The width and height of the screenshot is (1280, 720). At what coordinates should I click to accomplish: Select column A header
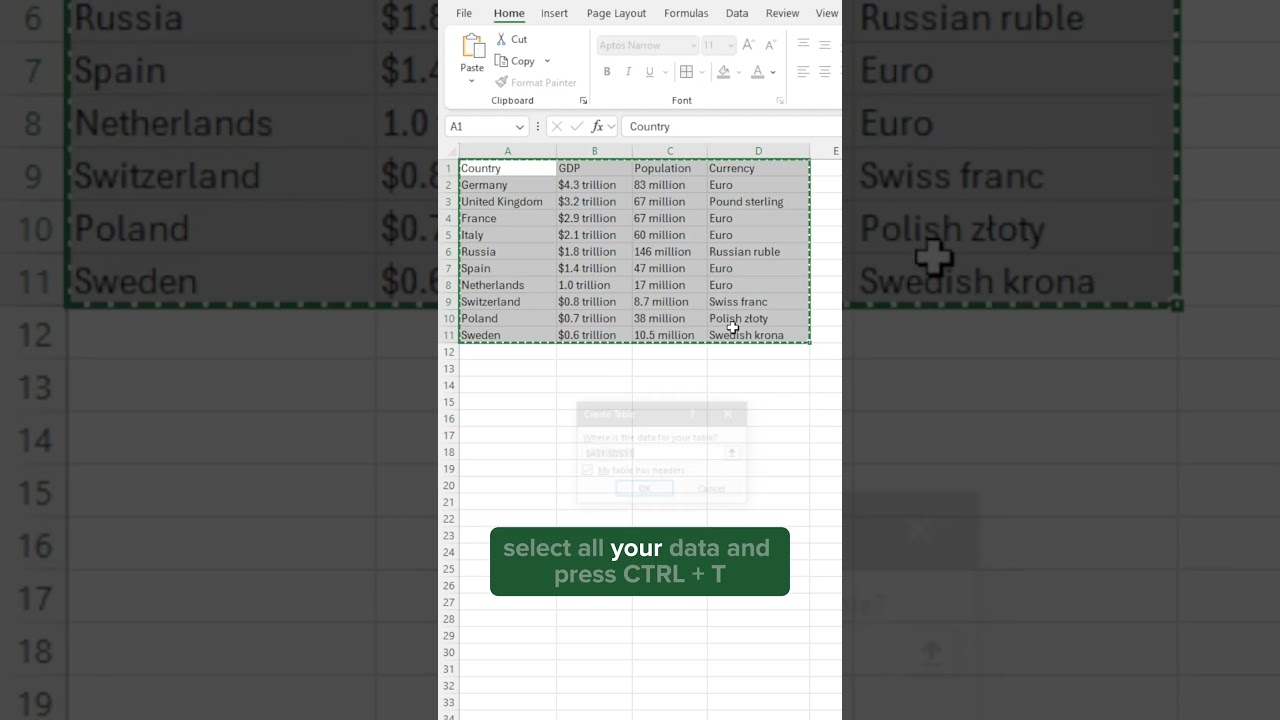[507, 151]
